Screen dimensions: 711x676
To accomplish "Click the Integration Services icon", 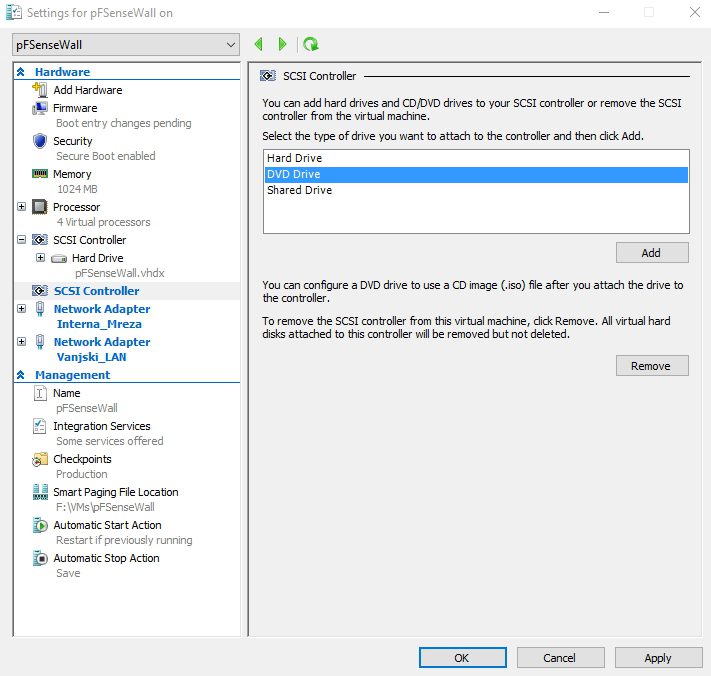I will (41, 426).
